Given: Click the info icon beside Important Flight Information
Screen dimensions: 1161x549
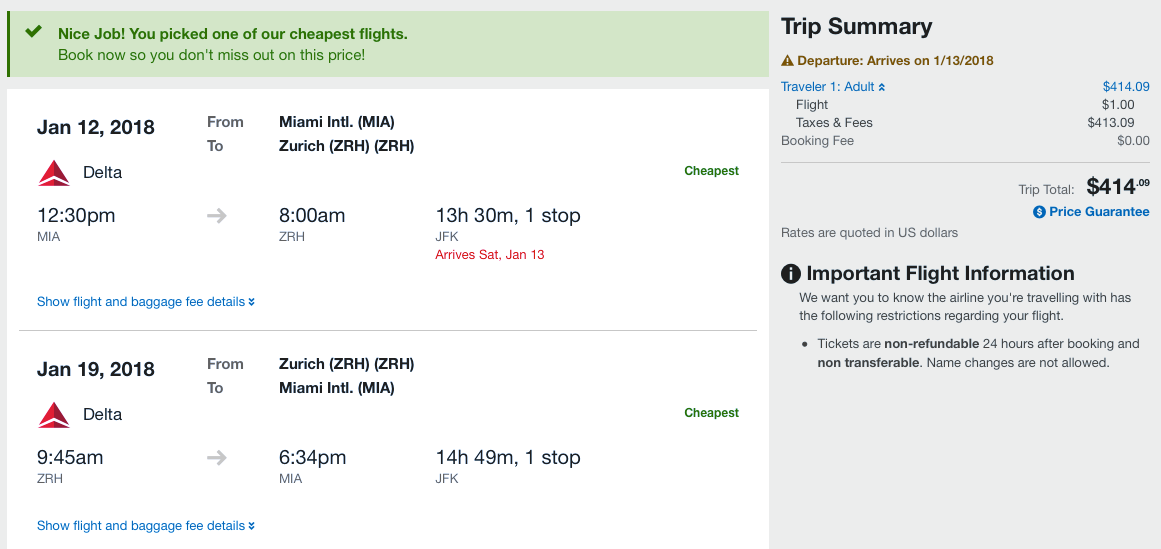Looking at the screenshot, I should pos(791,274).
